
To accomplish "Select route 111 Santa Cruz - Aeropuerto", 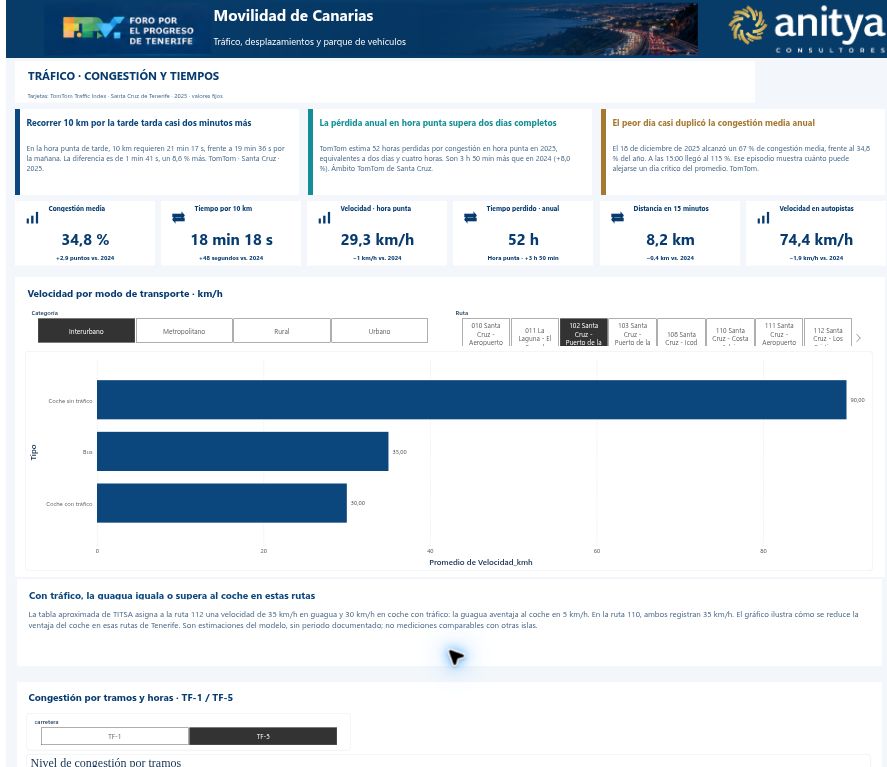I will [779, 333].
